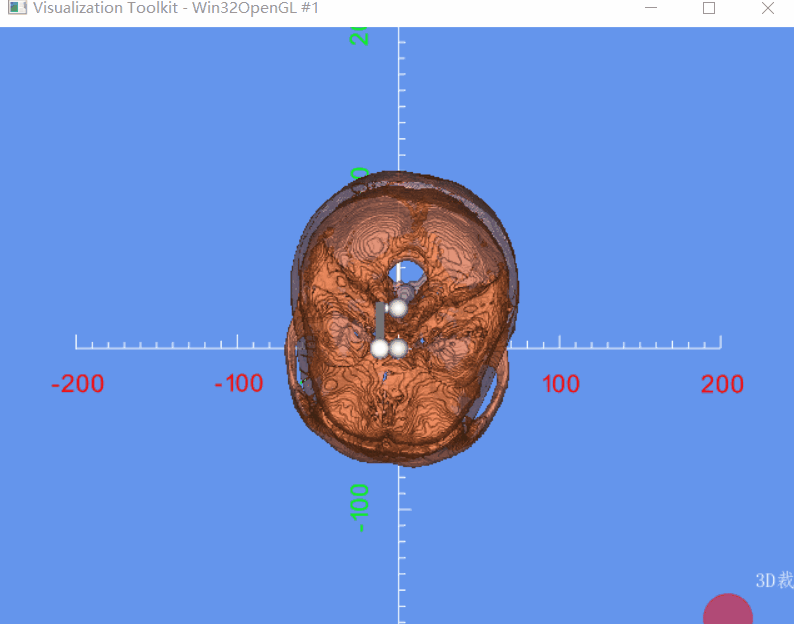Click the red -200 axis label

[78, 384]
